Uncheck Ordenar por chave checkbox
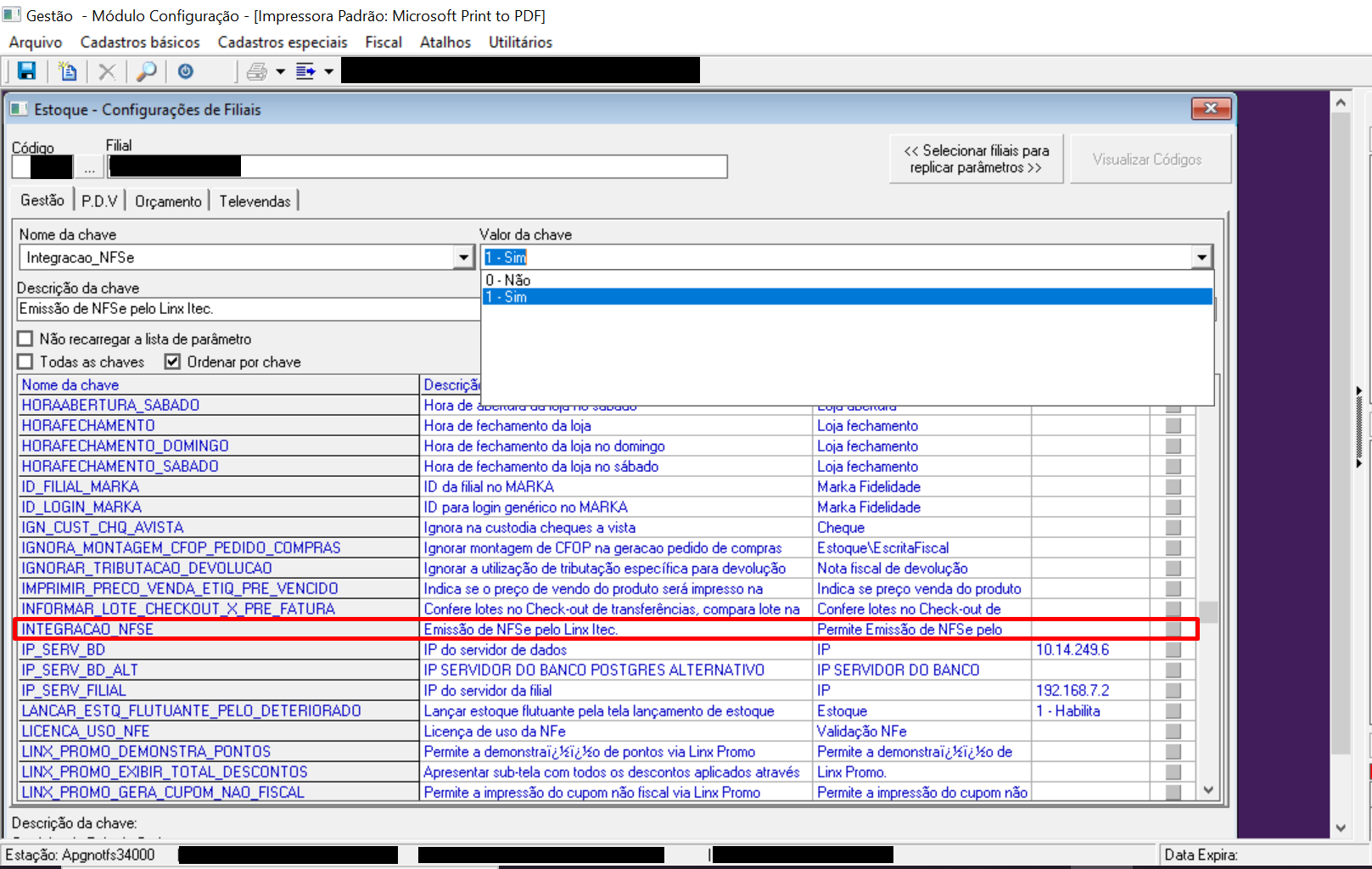The width and height of the screenshot is (1372, 869). [173, 362]
